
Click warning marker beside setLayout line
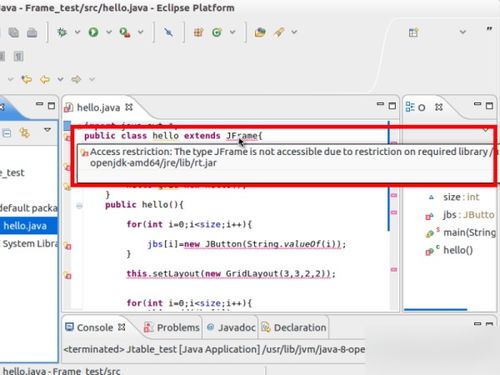point(67,276)
